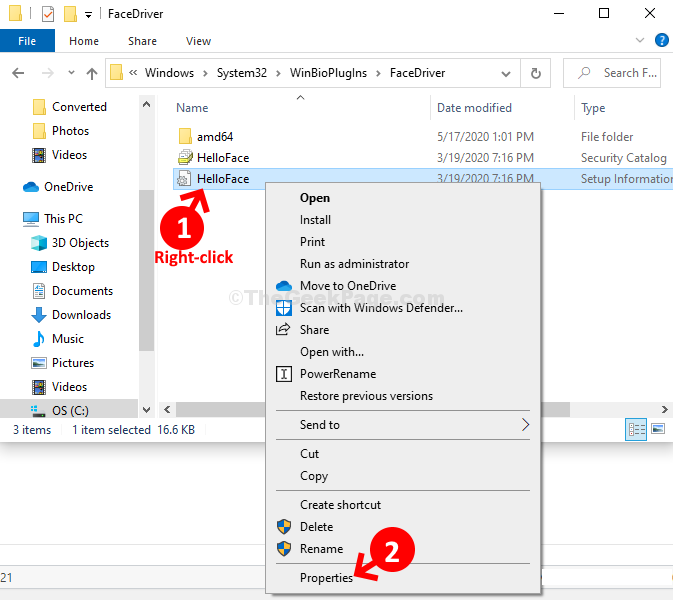The image size is (673, 600).
Task: Open Music in navigation pane
Action: (x=58, y=339)
